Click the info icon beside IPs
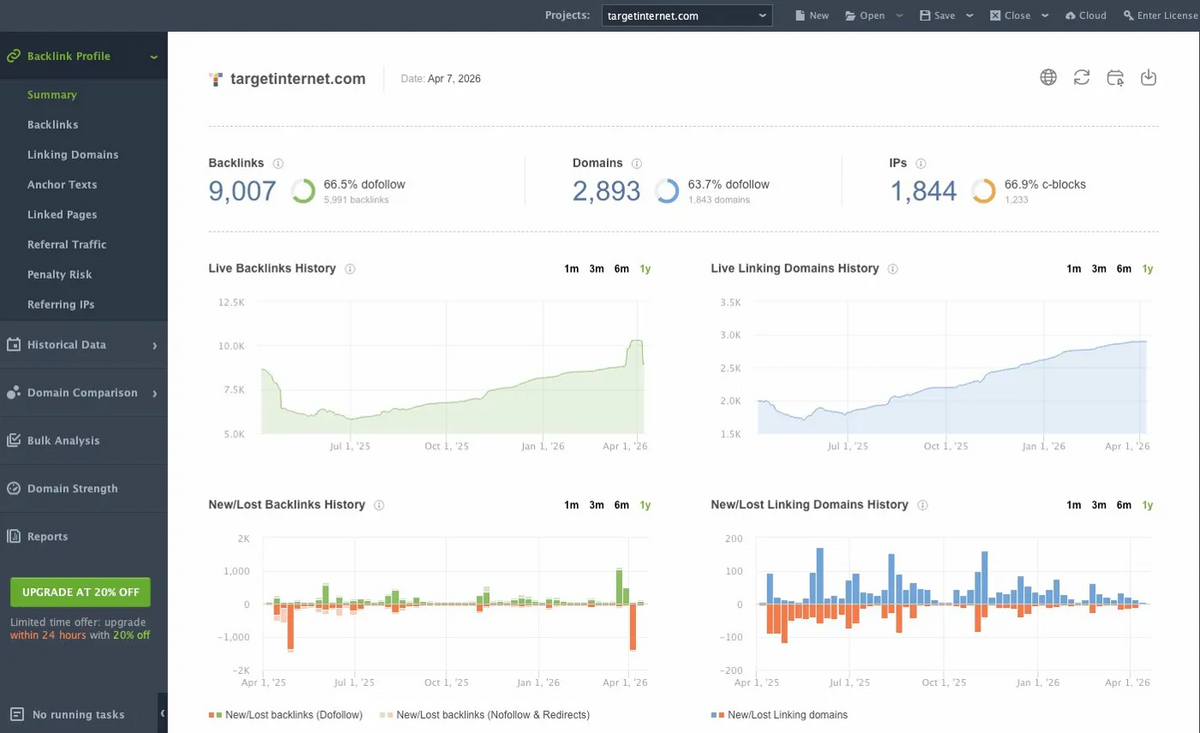The width and height of the screenshot is (1200, 733). pyautogui.click(x=921, y=163)
